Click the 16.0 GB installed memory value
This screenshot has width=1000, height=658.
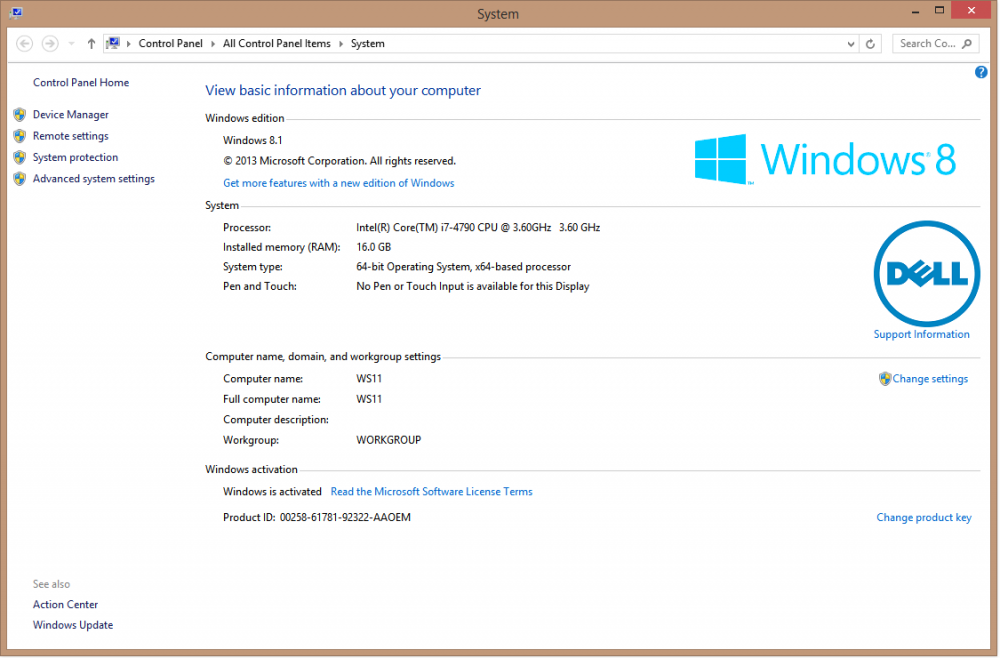[x=373, y=247]
